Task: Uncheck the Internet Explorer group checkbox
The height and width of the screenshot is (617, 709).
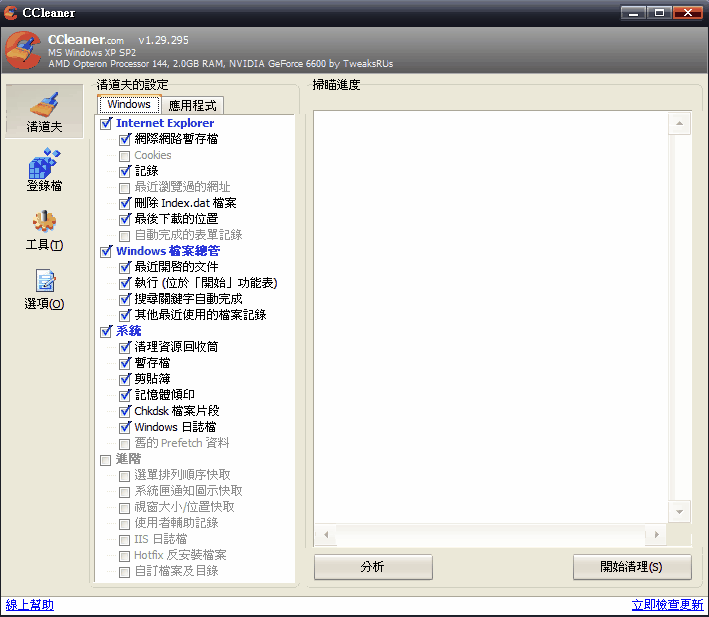Action: coord(106,123)
